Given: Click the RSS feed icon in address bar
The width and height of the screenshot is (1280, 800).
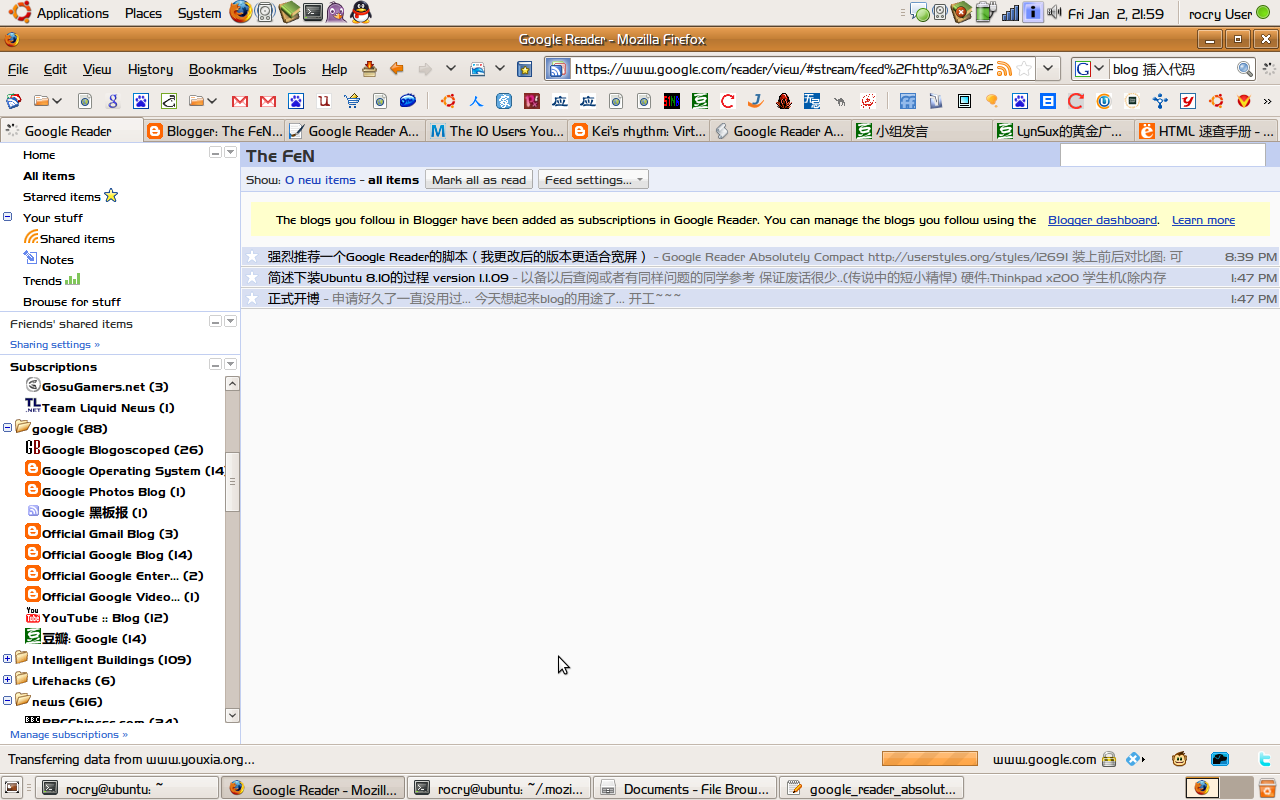Looking at the screenshot, I should pyautogui.click(x=1004, y=69).
